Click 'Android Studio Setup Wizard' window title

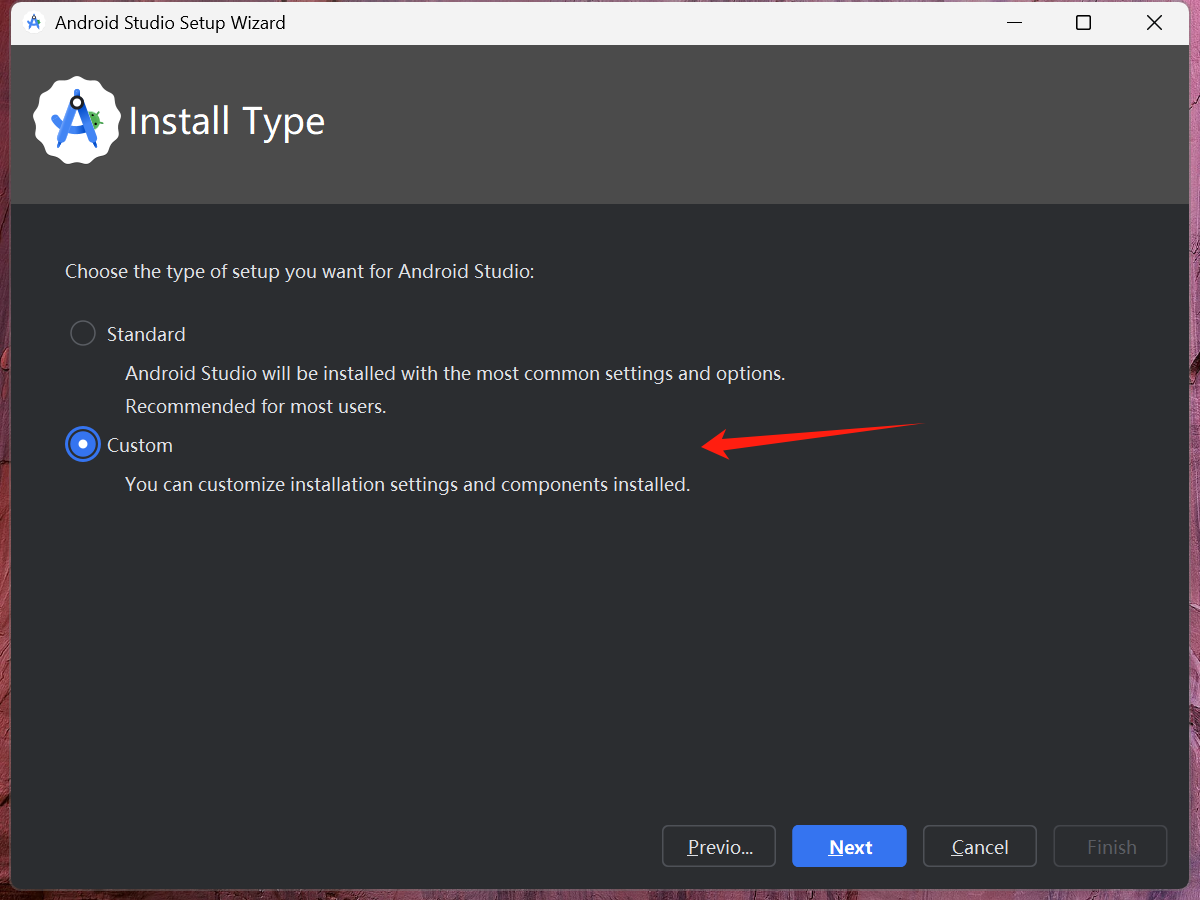170,23
